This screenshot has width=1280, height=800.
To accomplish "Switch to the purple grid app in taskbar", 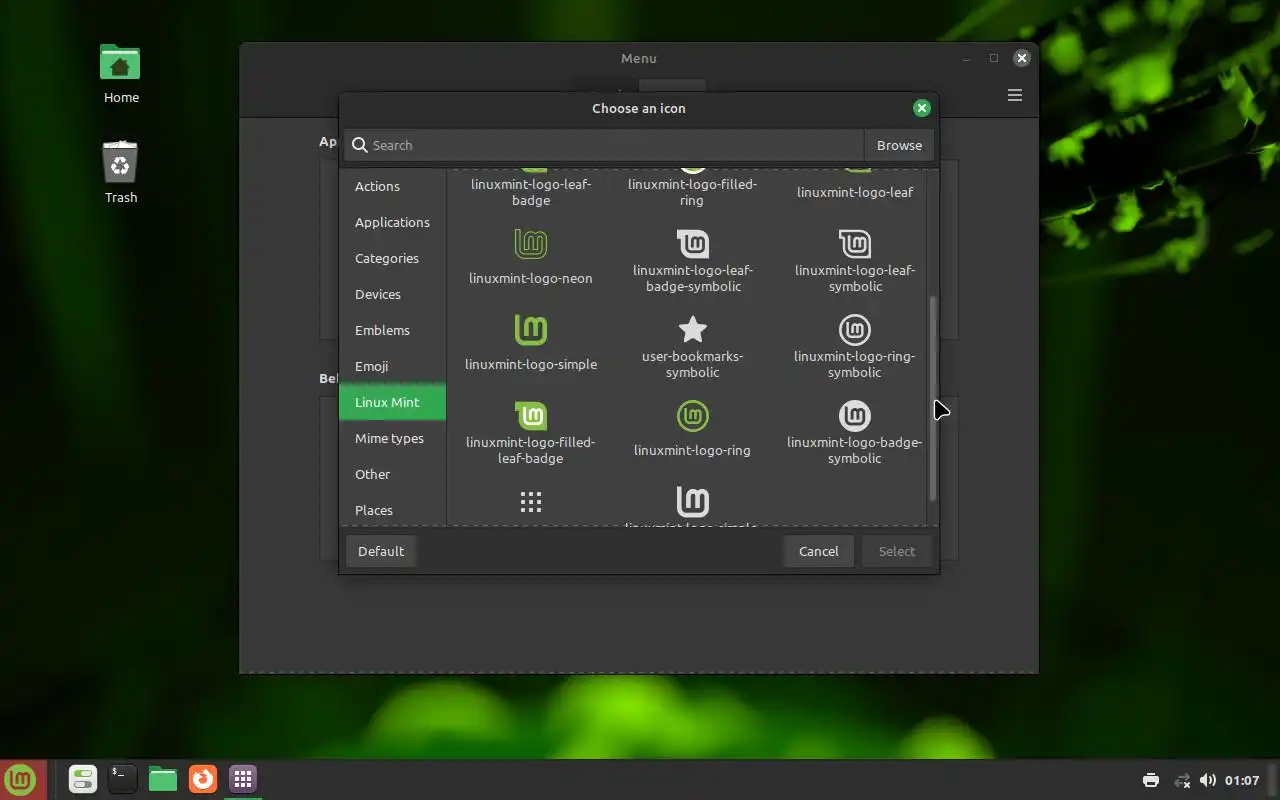I will [x=243, y=778].
